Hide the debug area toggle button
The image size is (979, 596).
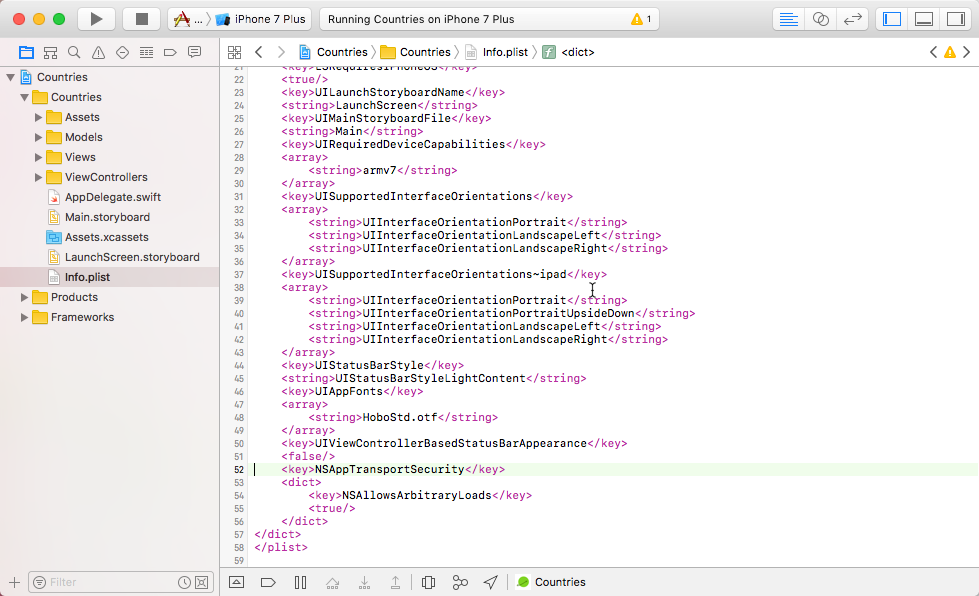(237, 582)
